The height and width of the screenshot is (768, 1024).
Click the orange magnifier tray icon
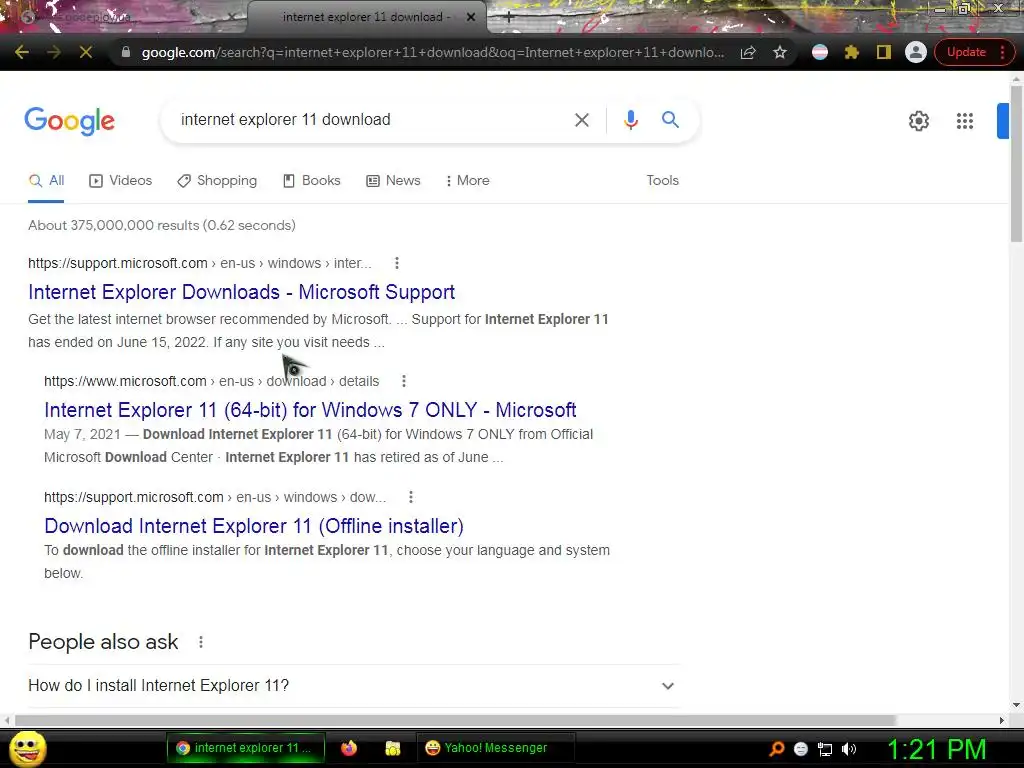pos(777,749)
